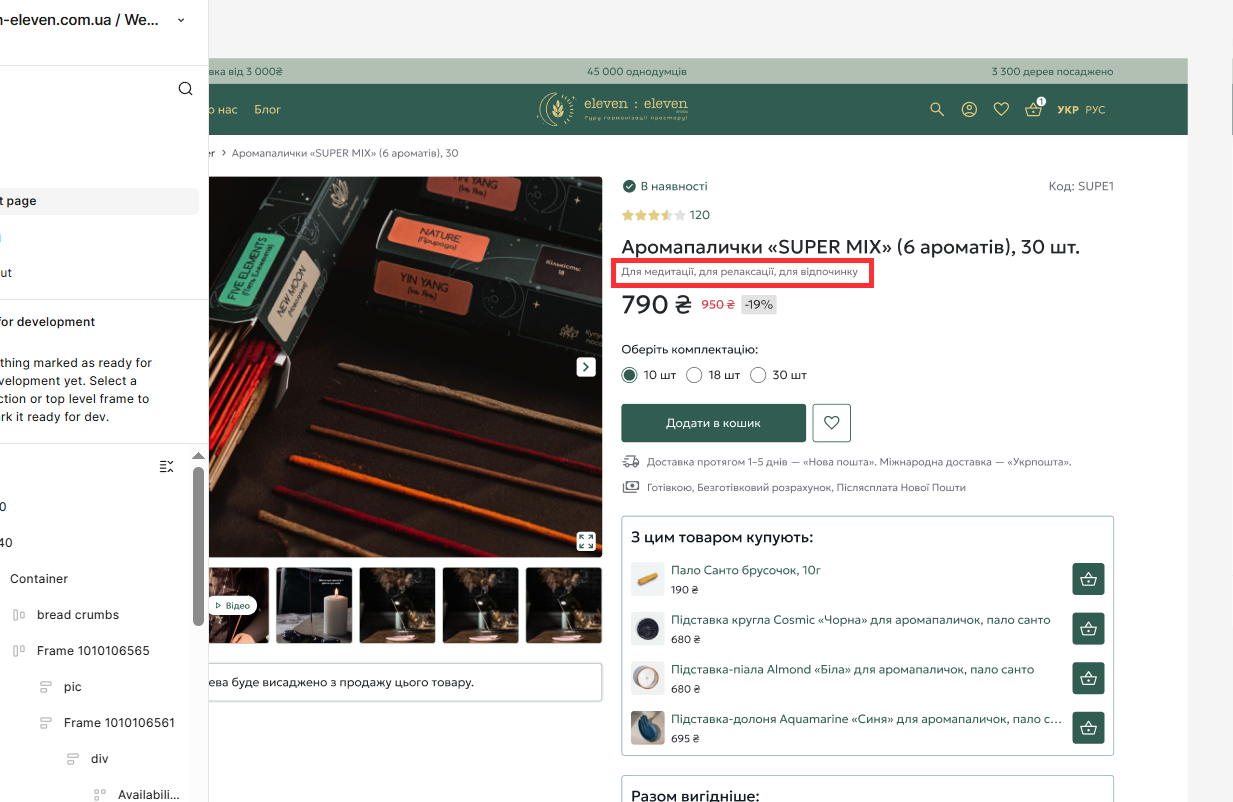This screenshot has width=1233, height=802.
Task: Click the bread crumbs layer icon
Action: 19,615
